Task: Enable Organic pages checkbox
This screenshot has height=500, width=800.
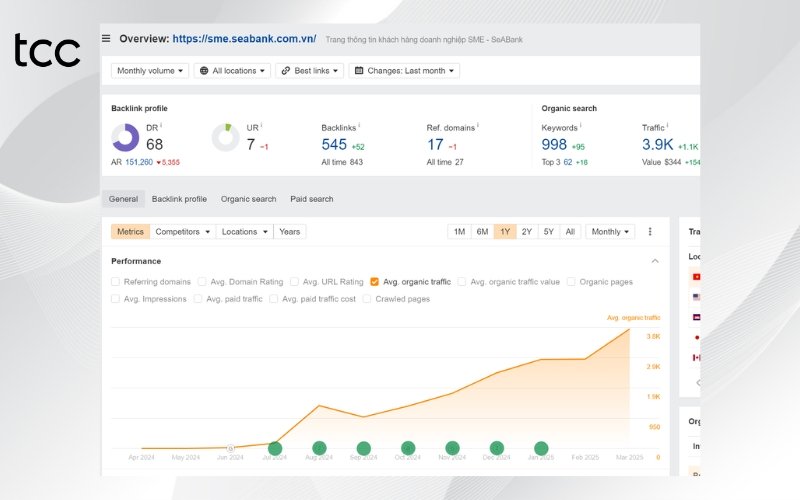Action: tap(571, 282)
